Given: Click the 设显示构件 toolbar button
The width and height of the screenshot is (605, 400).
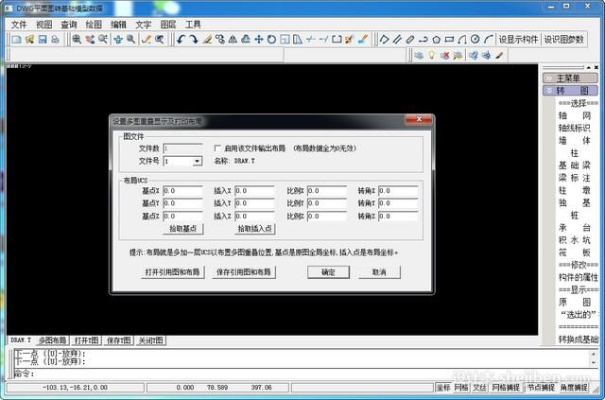Looking at the screenshot, I should coord(518,39).
